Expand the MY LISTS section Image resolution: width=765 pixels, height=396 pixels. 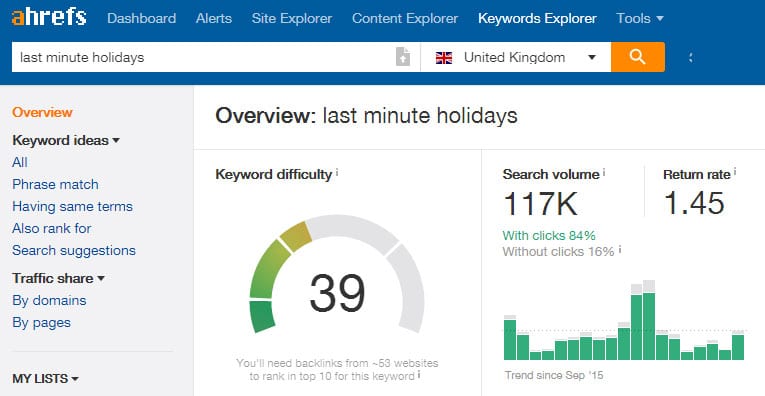click(45, 378)
